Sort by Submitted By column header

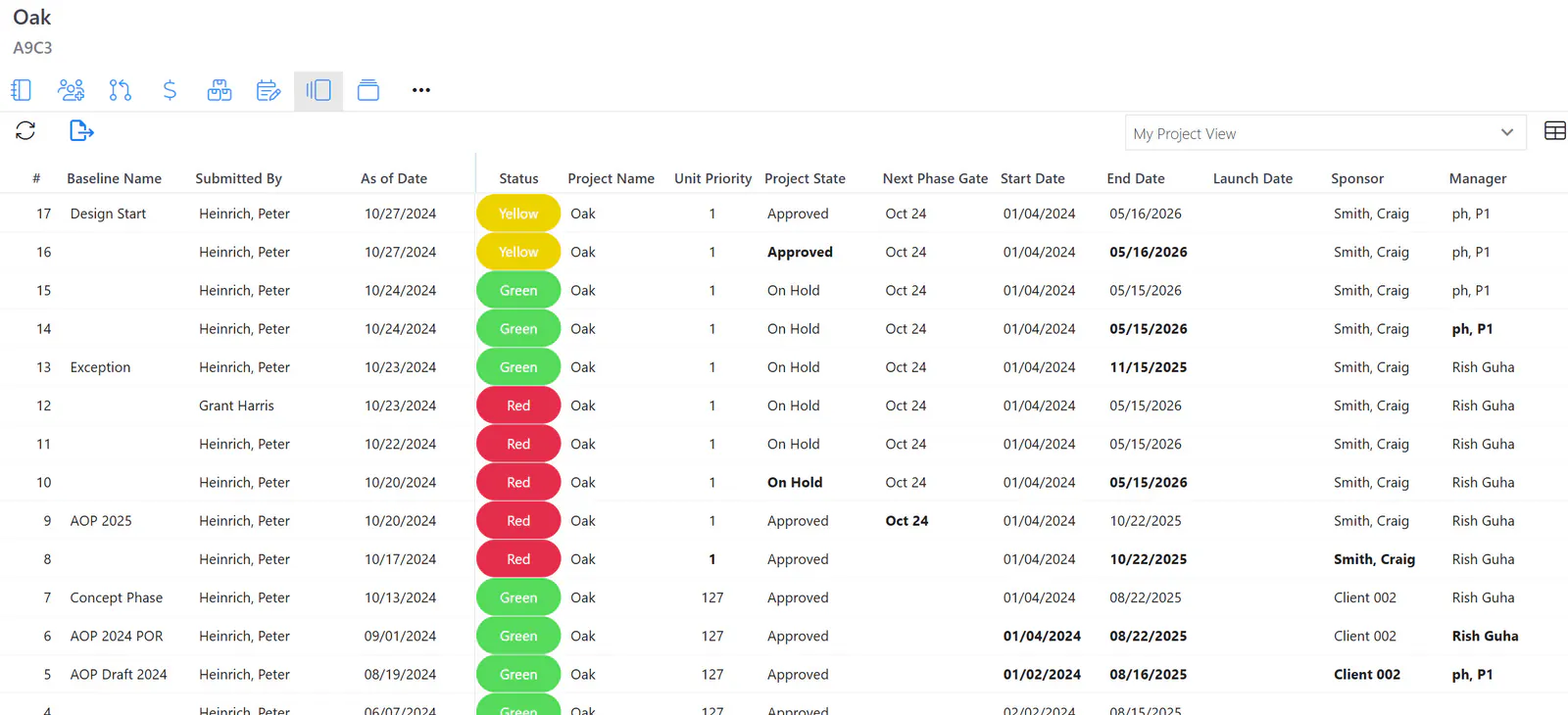pyautogui.click(x=238, y=178)
